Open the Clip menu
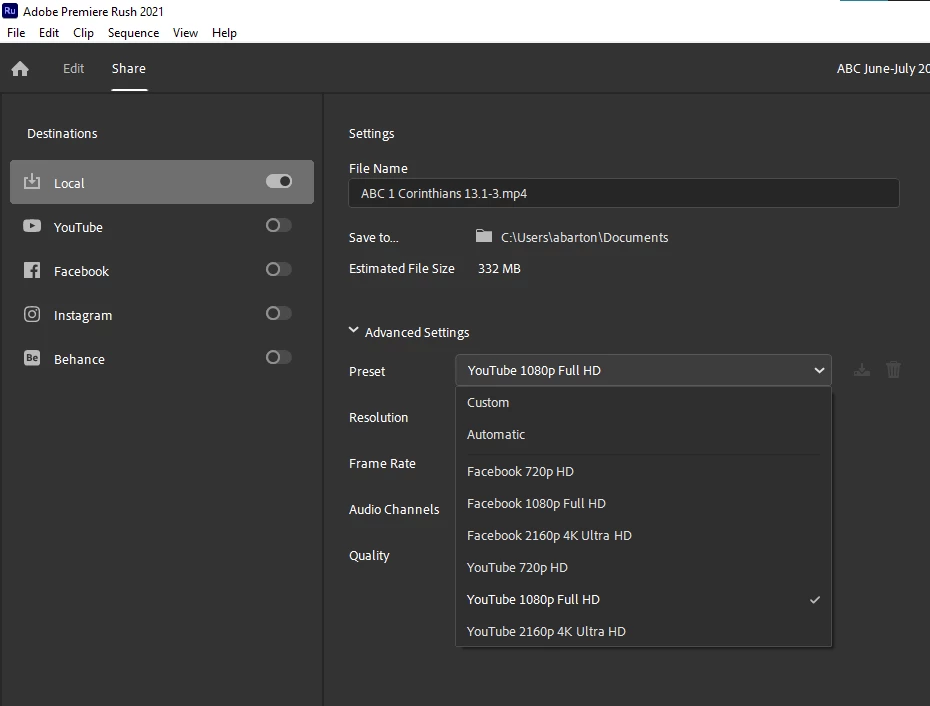930x706 pixels. 84,33
